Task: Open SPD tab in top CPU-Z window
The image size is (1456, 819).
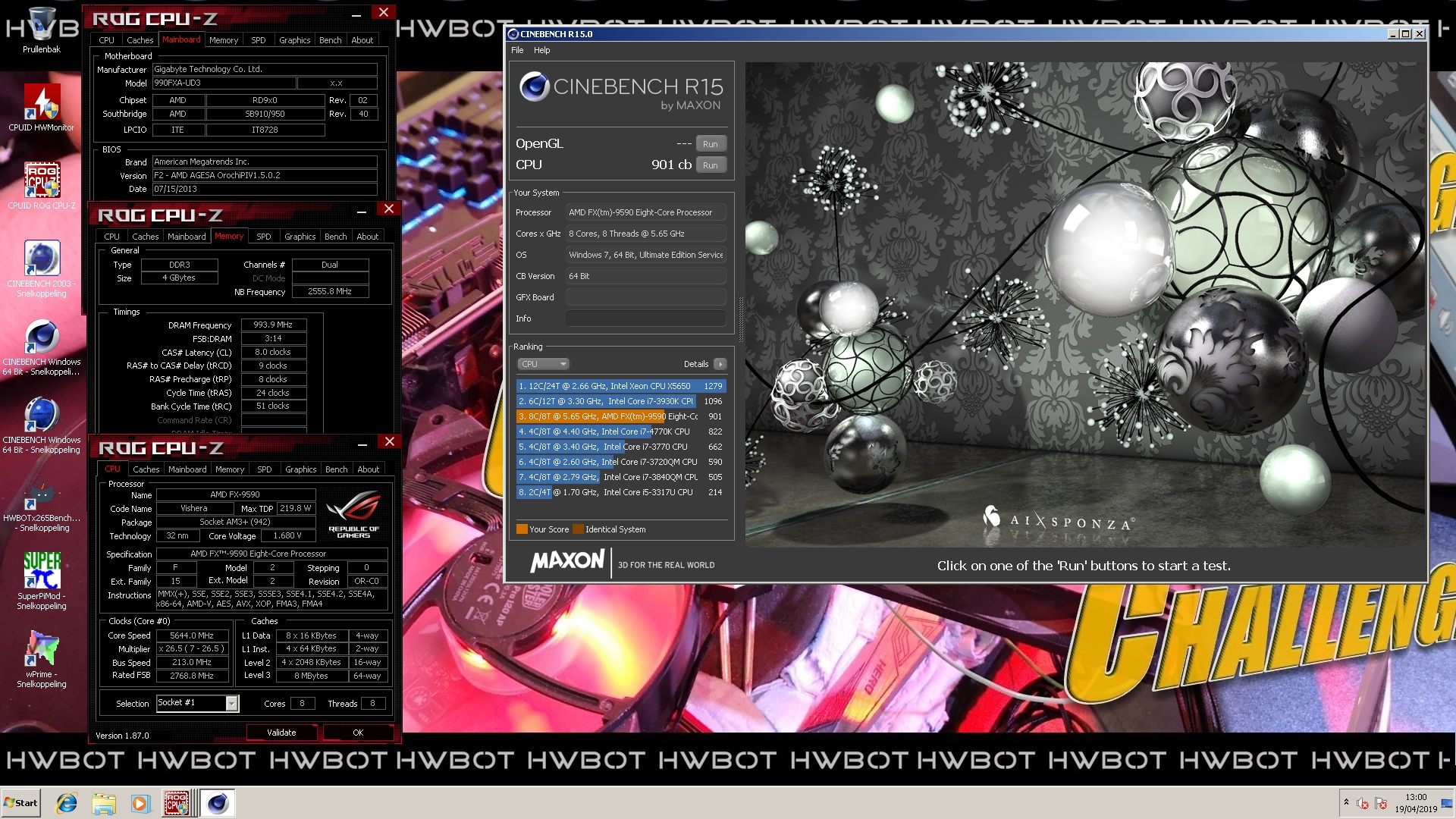Action: [x=259, y=40]
